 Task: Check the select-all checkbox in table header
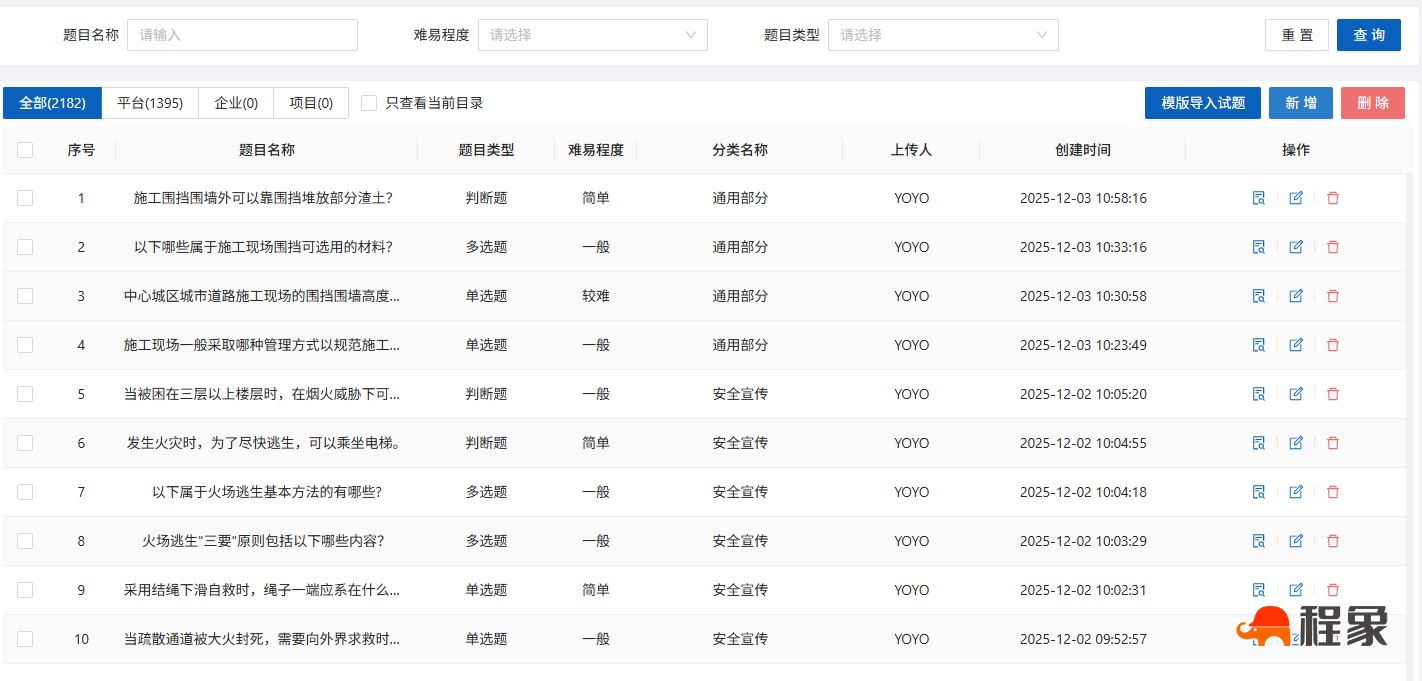(x=25, y=148)
